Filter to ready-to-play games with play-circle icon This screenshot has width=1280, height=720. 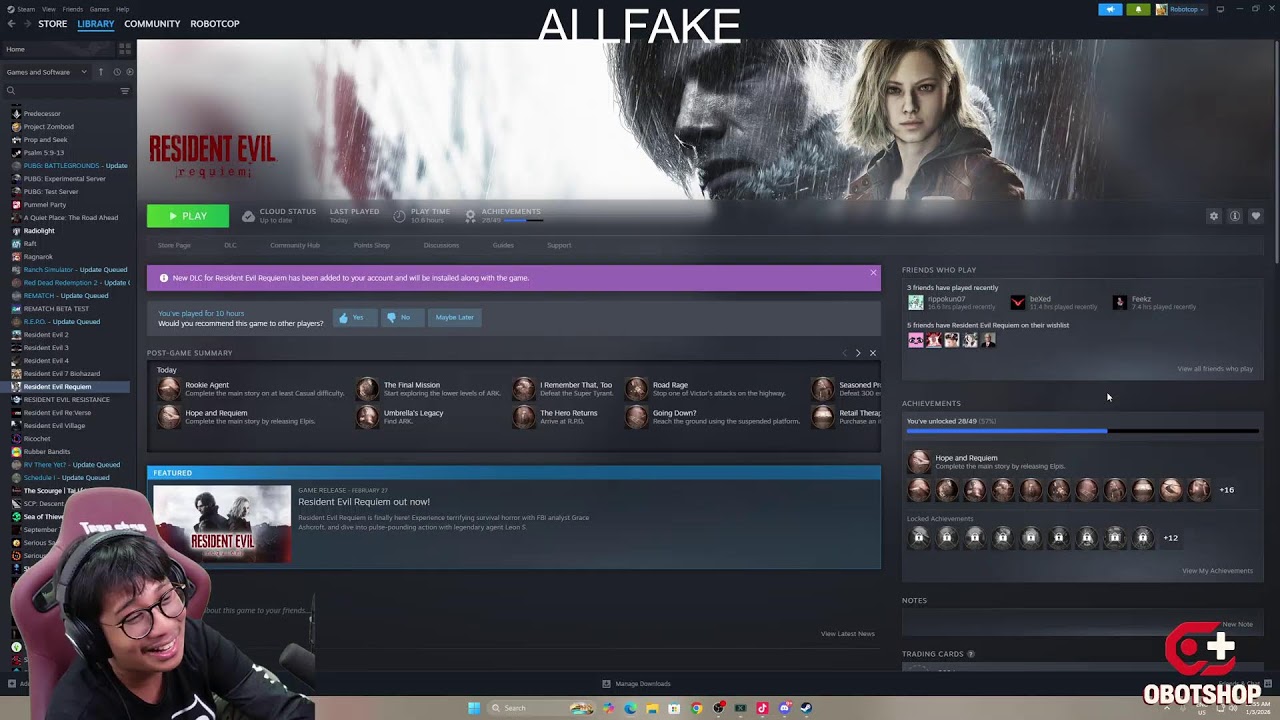(128, 72)
